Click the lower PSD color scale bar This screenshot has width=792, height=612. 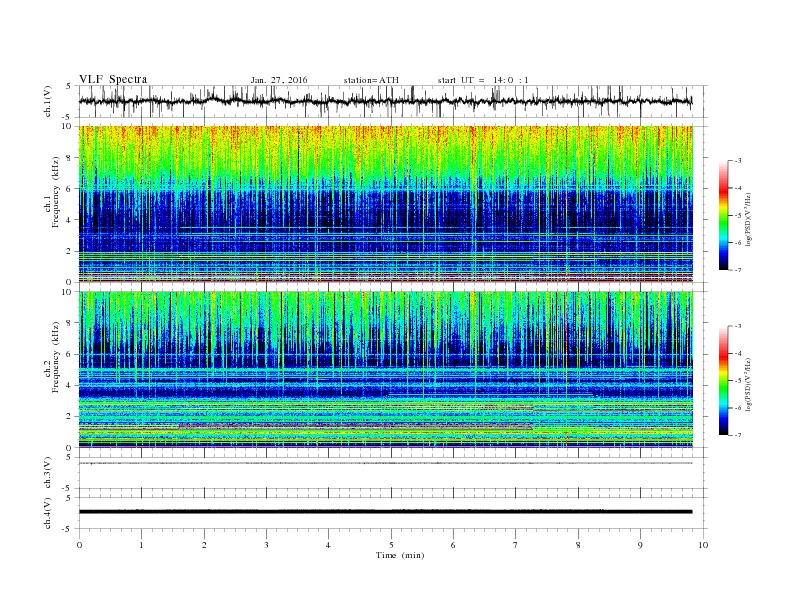(x=723, y=380)
